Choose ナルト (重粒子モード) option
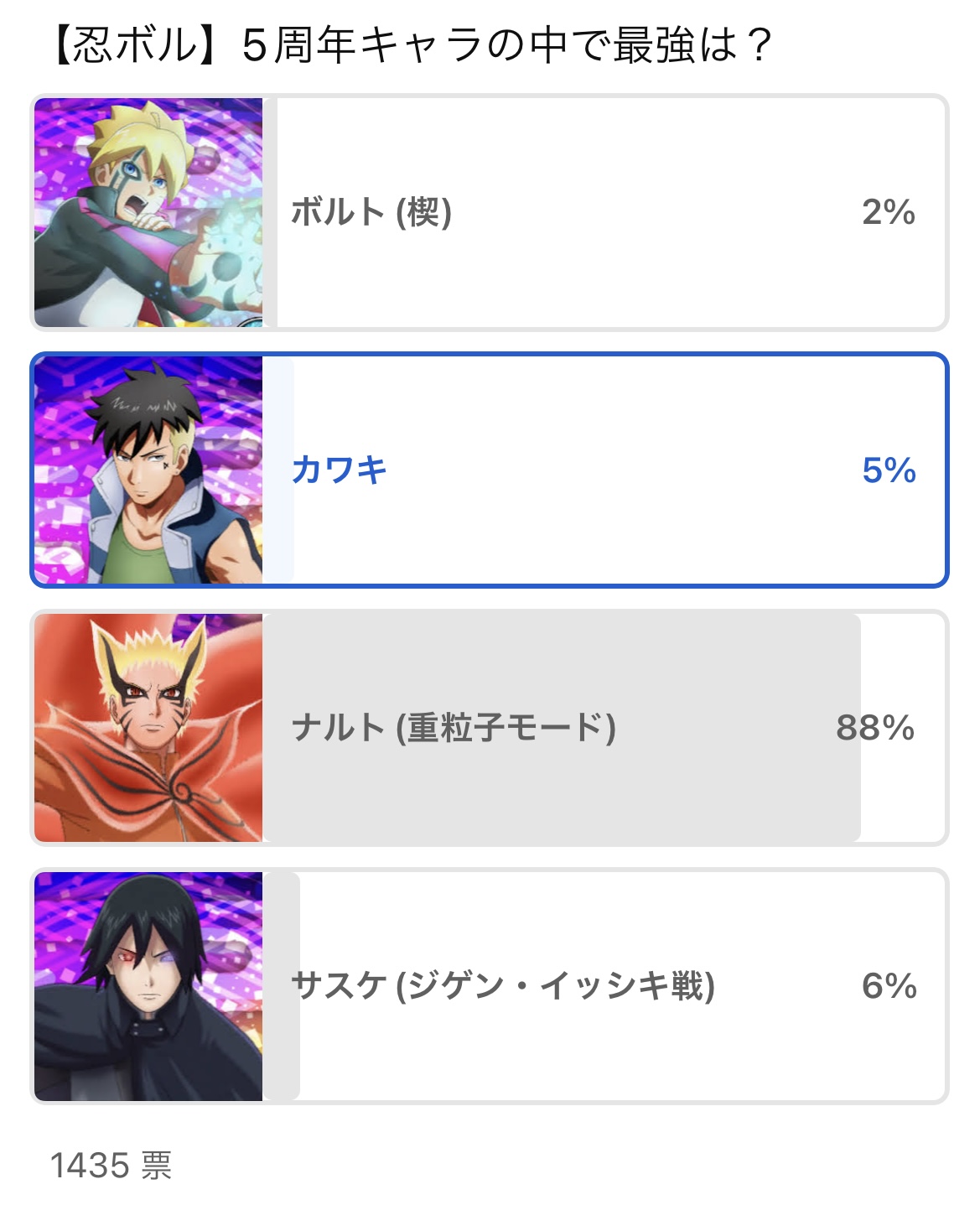The width and height of the screenshot is (980, 1205). tap(490, 728)
